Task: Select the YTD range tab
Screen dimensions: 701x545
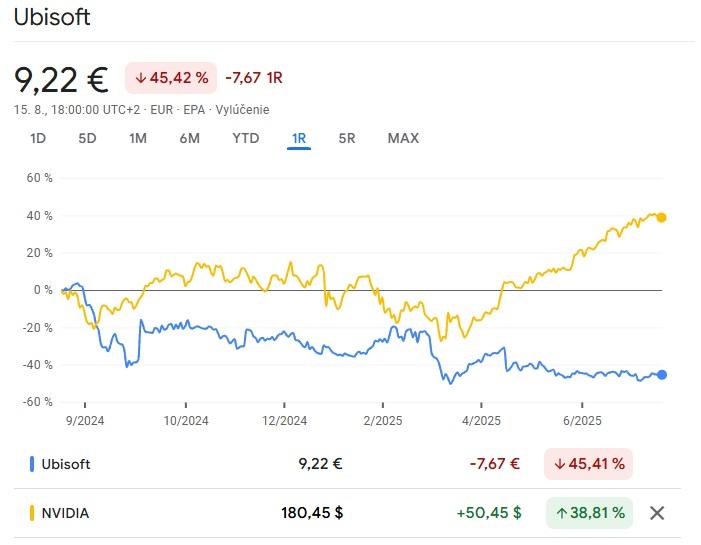Action: (245, 138)
